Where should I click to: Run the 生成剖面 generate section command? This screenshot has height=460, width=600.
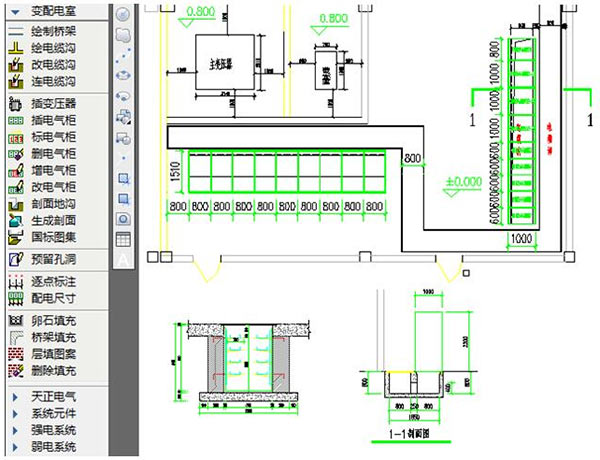pos(42,220)
